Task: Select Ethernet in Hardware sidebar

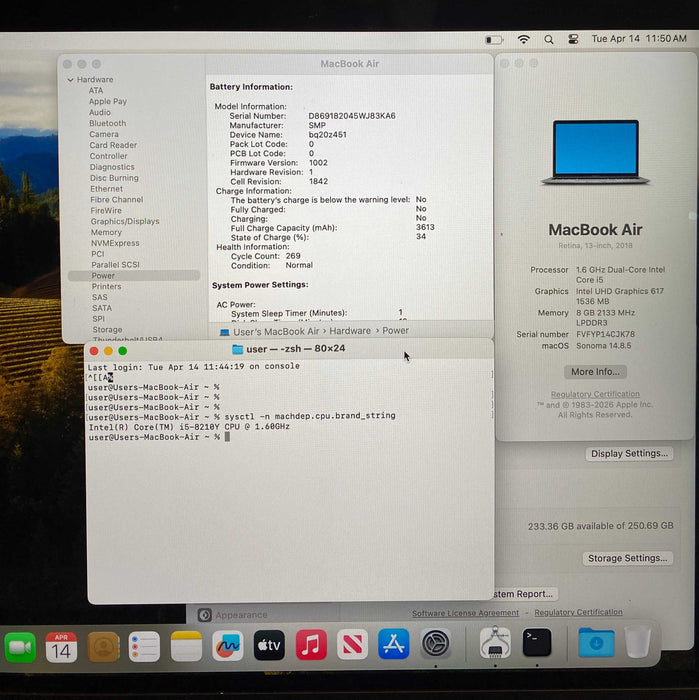Action: tap(106, 189)
